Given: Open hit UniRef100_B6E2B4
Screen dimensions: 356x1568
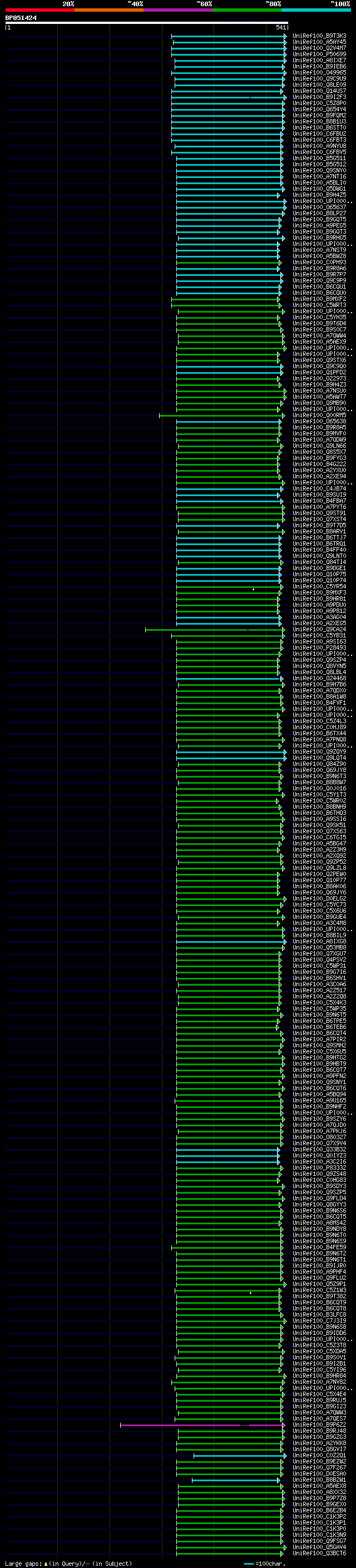Looking at the screenshot, I should pyautogui.click(x=319, y=1510).
